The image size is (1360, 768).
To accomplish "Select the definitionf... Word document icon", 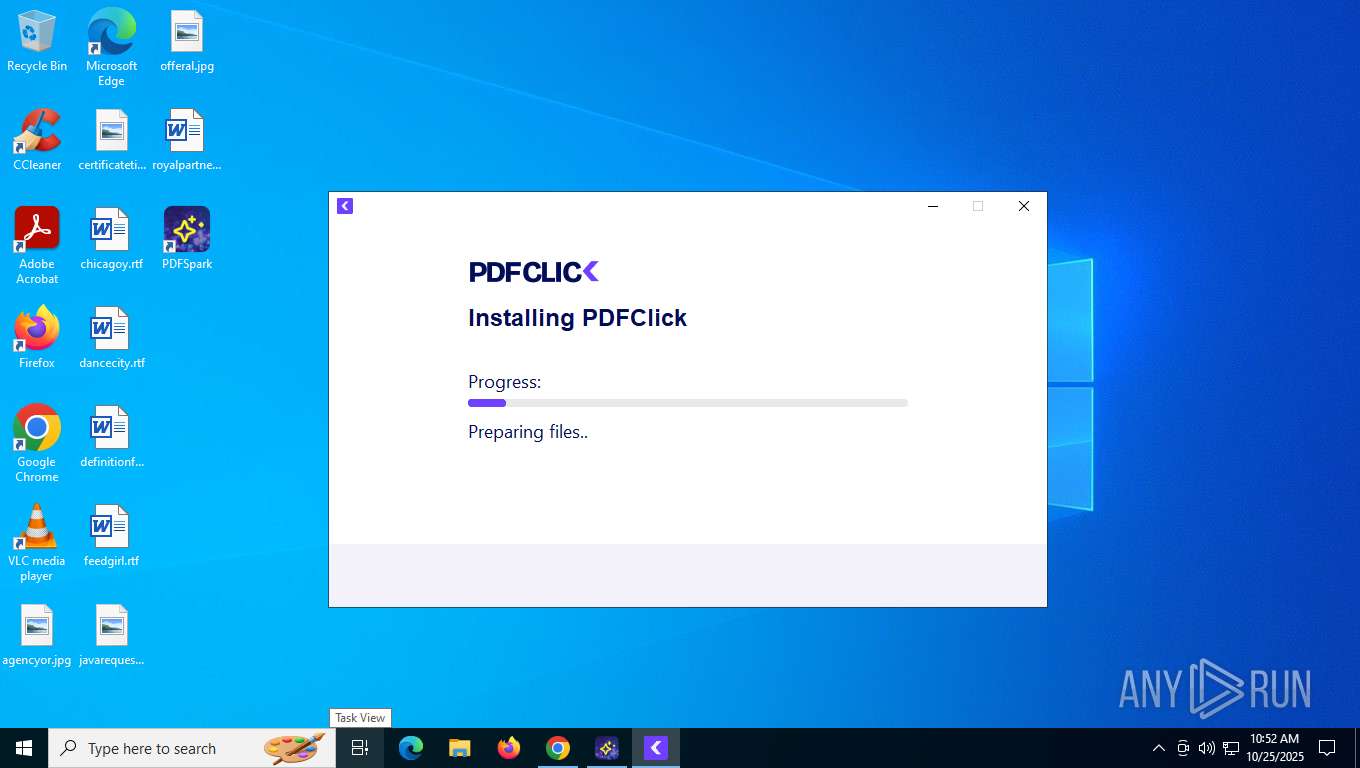I will pyautogui.click(x=112, y=437).
